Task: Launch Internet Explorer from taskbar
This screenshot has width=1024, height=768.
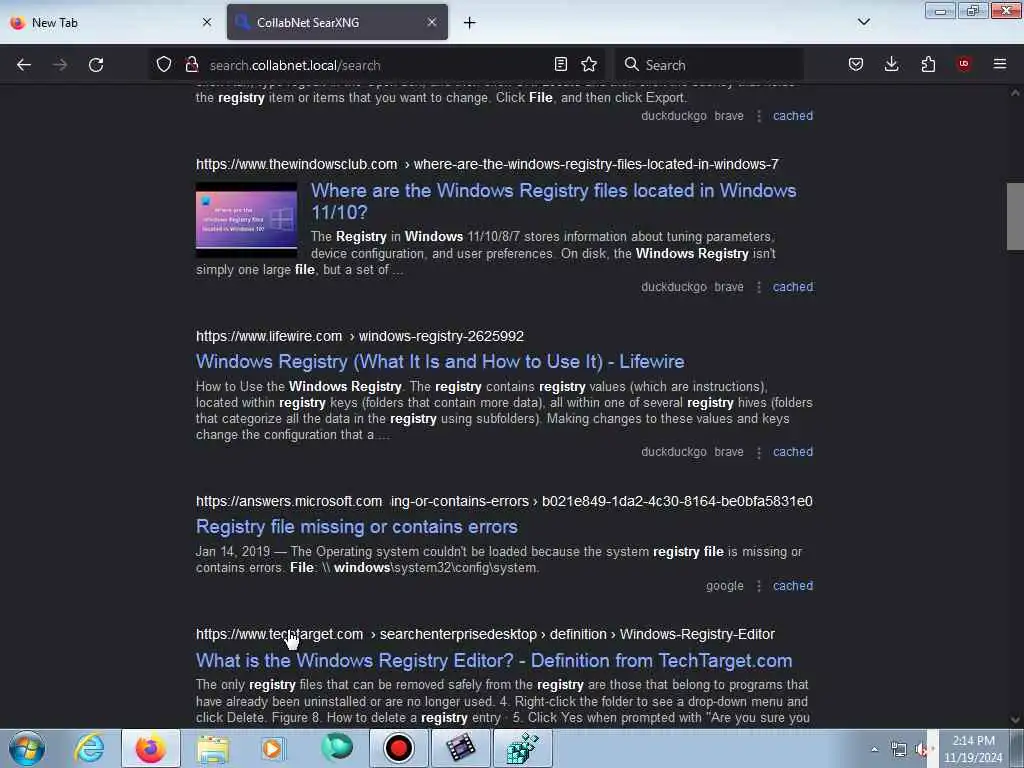Action: pyautogui.click(x=89, y=748)
